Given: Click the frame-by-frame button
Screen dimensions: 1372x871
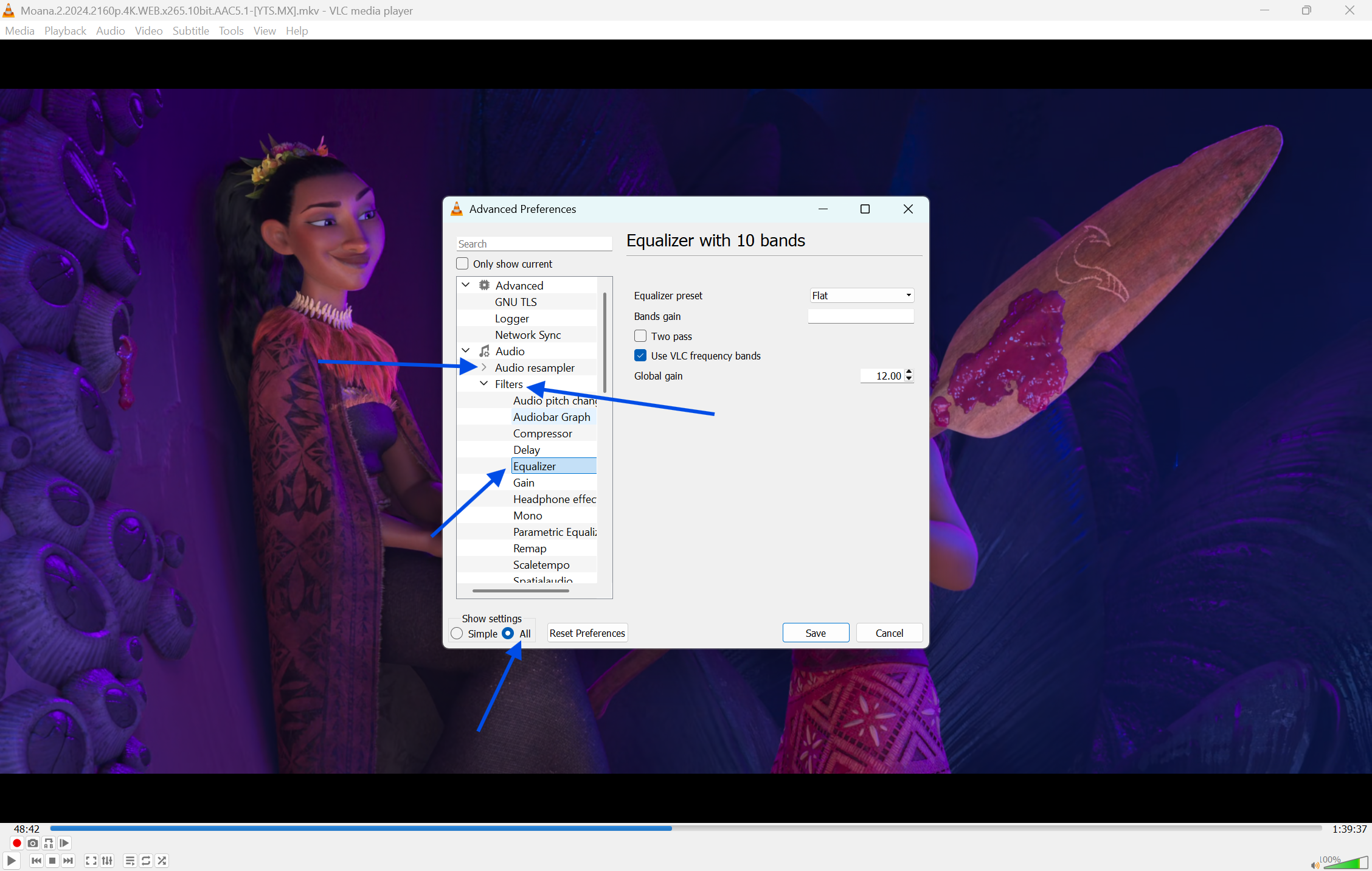Looking at the screenshot, I should click(64, 843).
